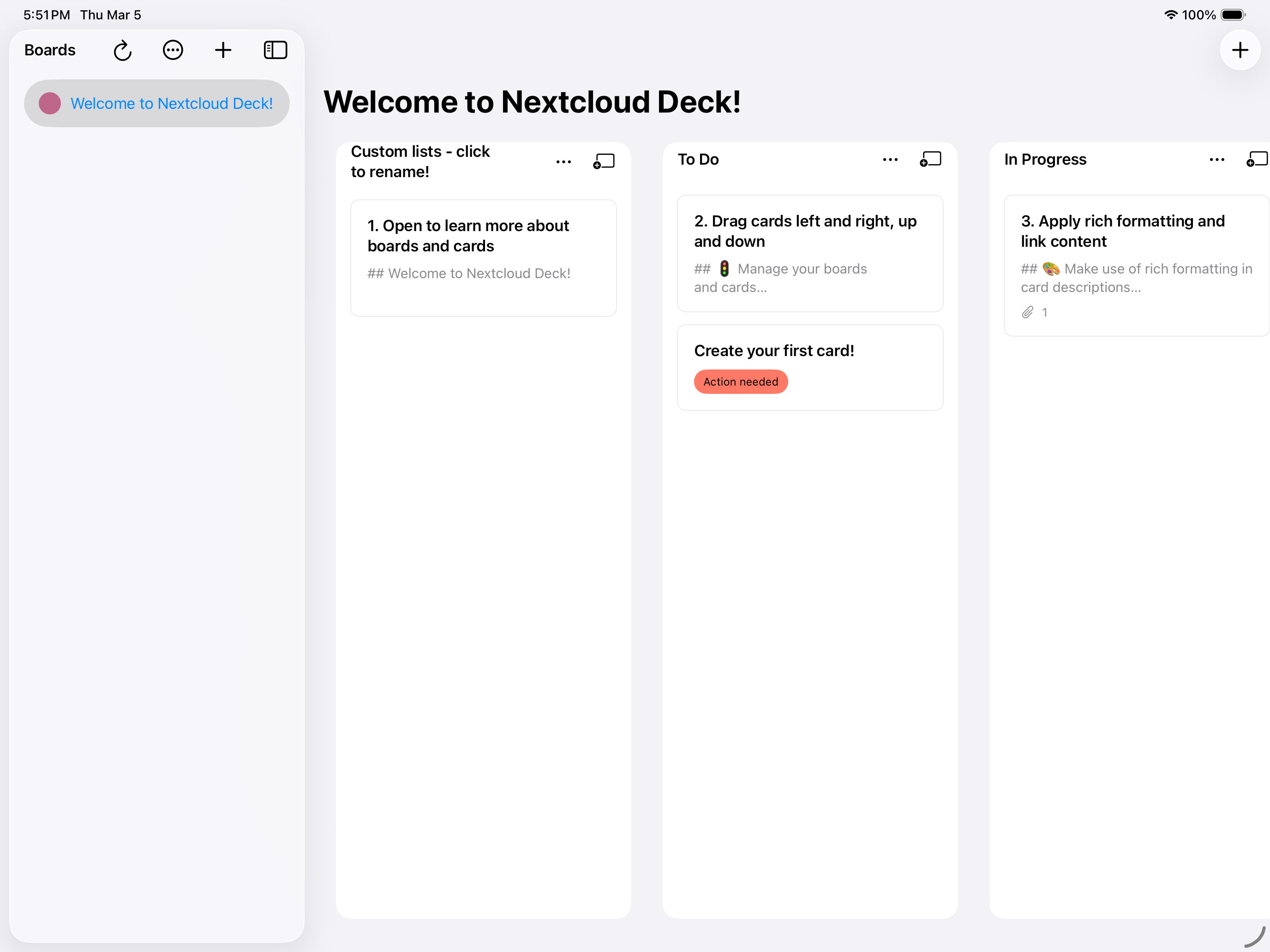Open the In Progress list ellipsis menu

tap(1216, 160)
